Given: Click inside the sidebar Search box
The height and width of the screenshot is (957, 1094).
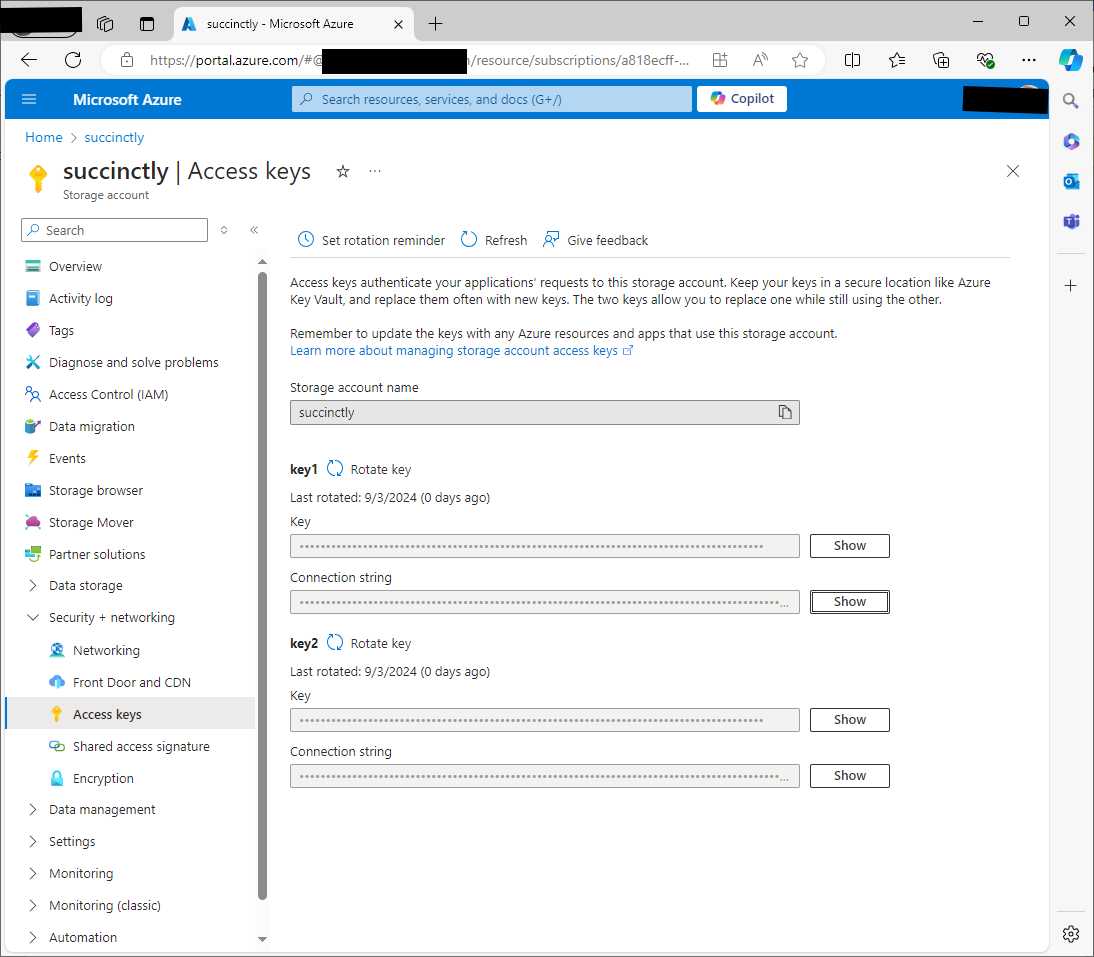Looking at the screenshot, I should coord(113,230).
